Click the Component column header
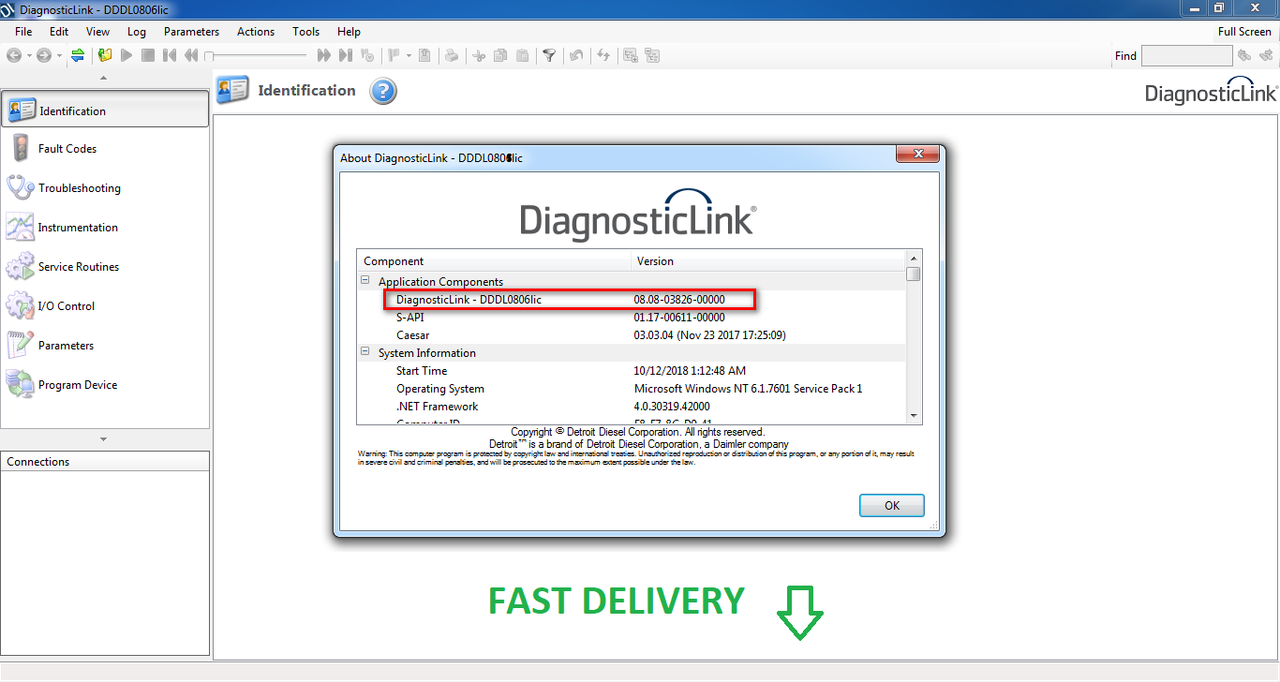The width and height of the screenshot is (1280, 682). tap(495, 261)
